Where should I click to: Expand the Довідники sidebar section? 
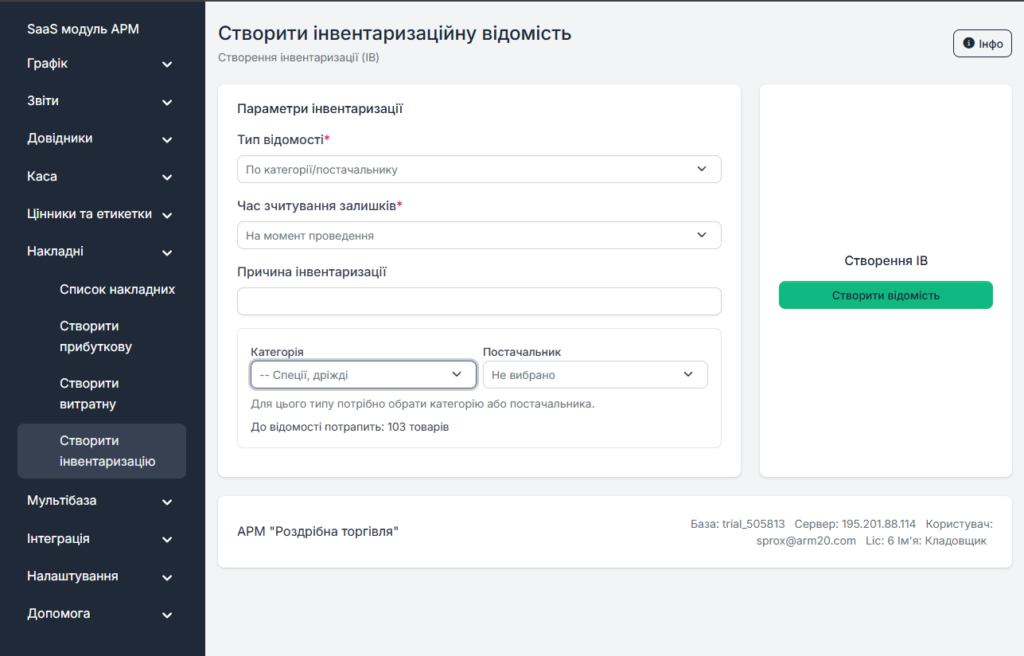100,139
